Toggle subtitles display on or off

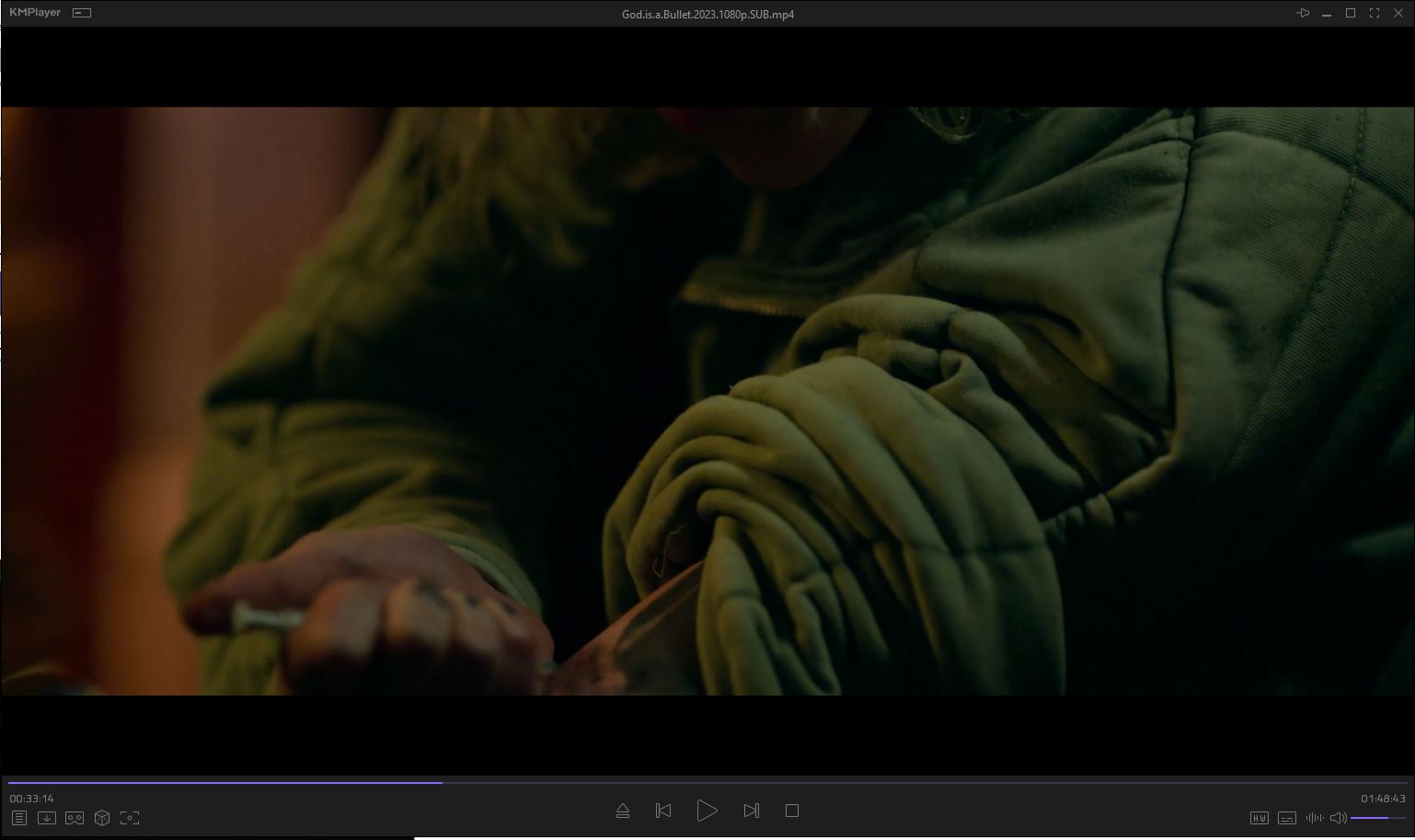pyautogui.click(x=1287, y=818)
